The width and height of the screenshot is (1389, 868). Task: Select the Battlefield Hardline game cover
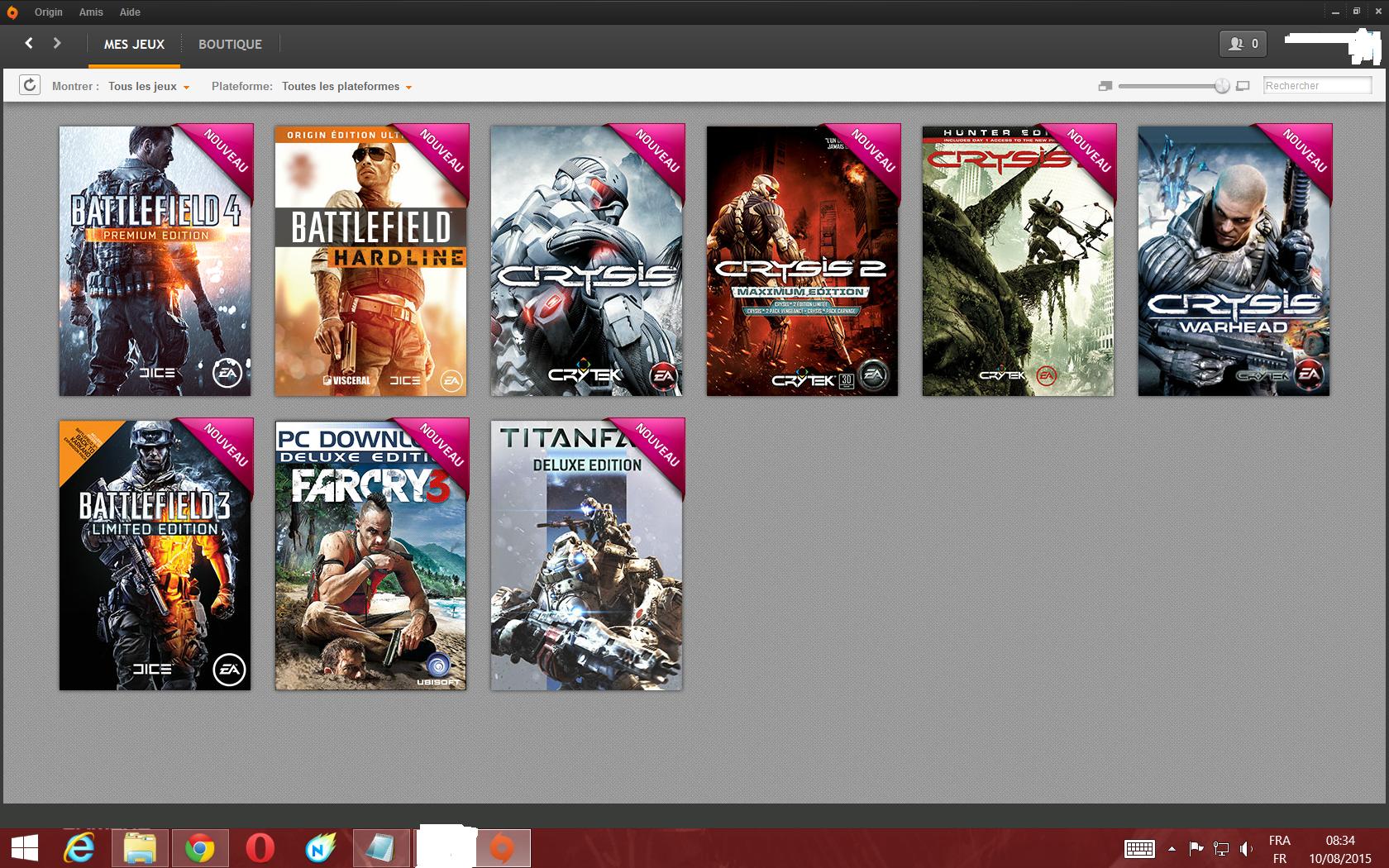click(x=371, y=260)
